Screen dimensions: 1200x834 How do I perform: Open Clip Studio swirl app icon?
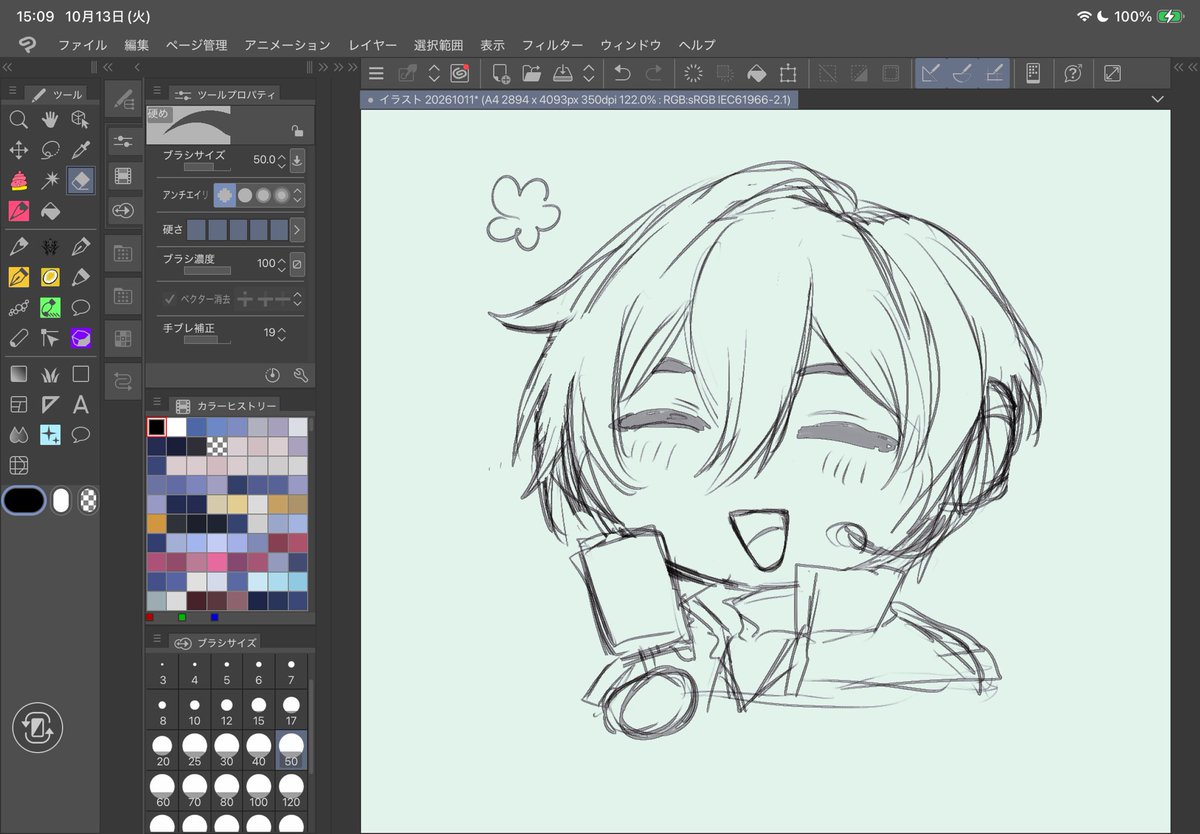[460, 73]
